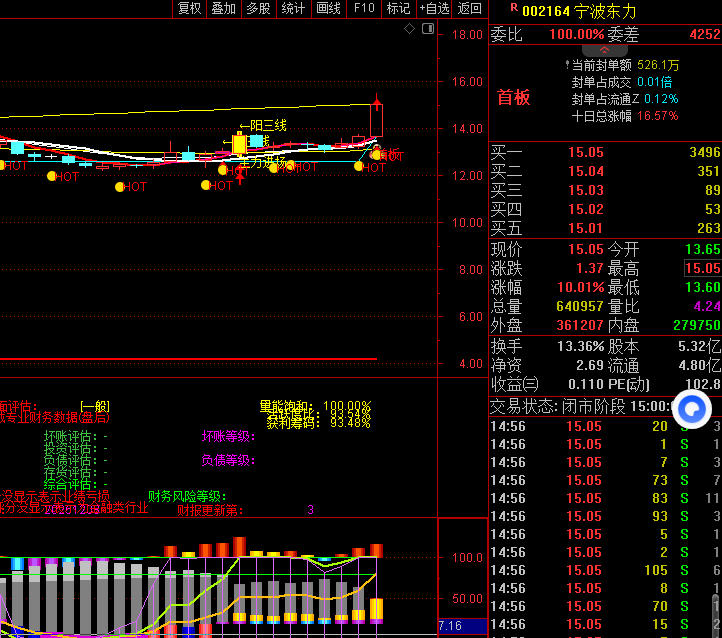Activate the 画线 drawing tool

[x=328, y=9]
